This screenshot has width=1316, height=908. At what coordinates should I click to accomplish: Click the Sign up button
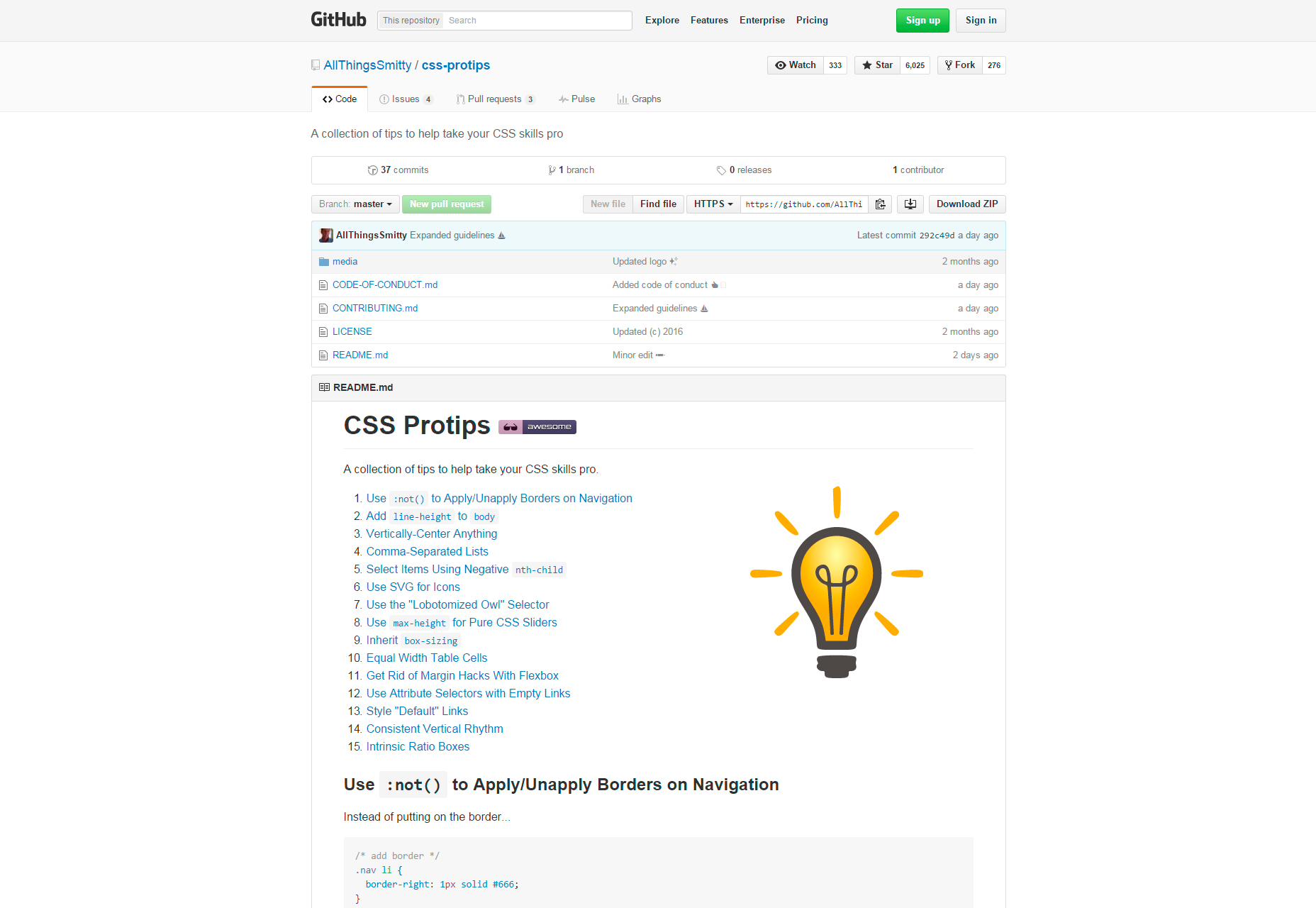[922, 21]
